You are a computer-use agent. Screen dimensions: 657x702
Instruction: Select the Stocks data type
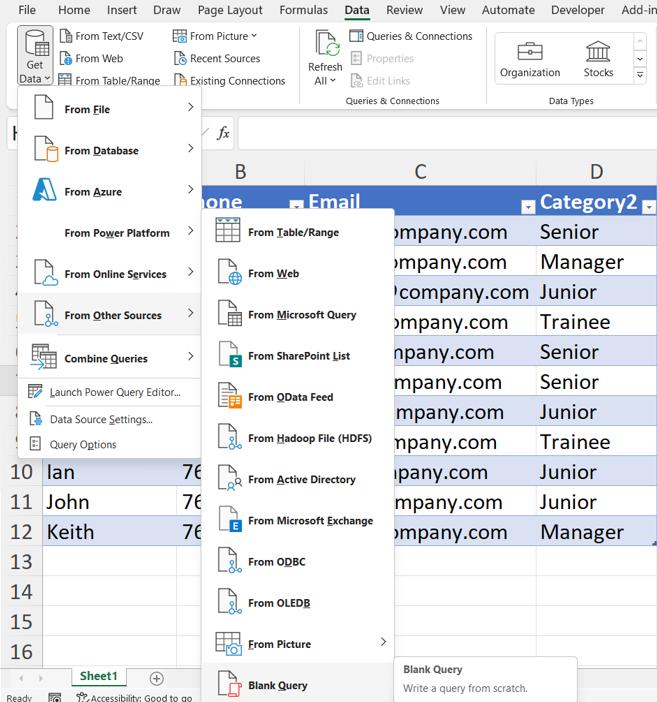click(x=598, y=59)
